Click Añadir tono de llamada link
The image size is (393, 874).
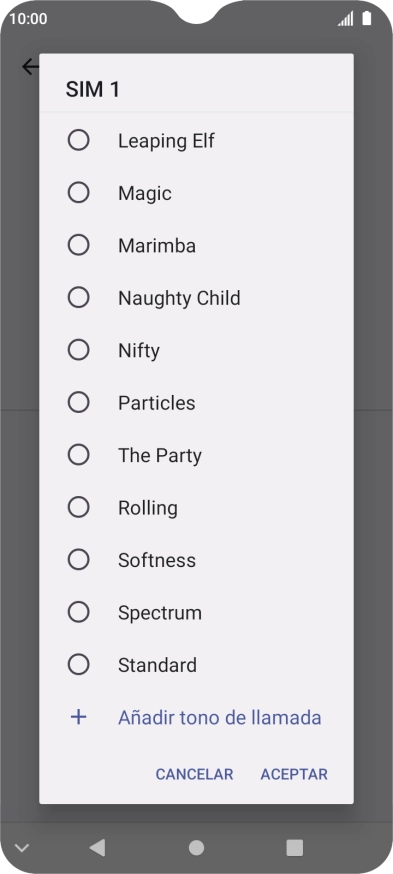click(x=220, y=717)
